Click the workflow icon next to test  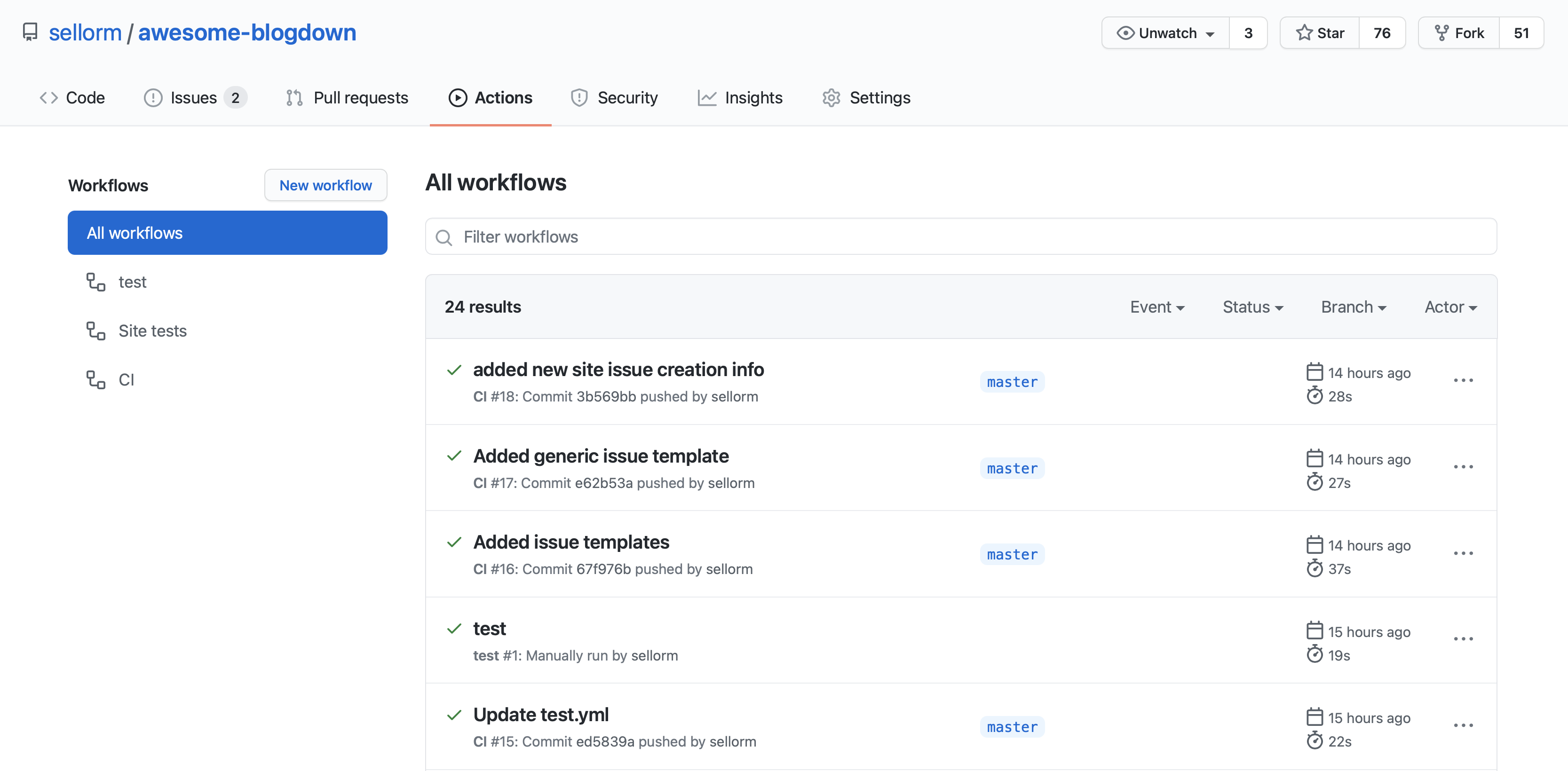[95, 283]
